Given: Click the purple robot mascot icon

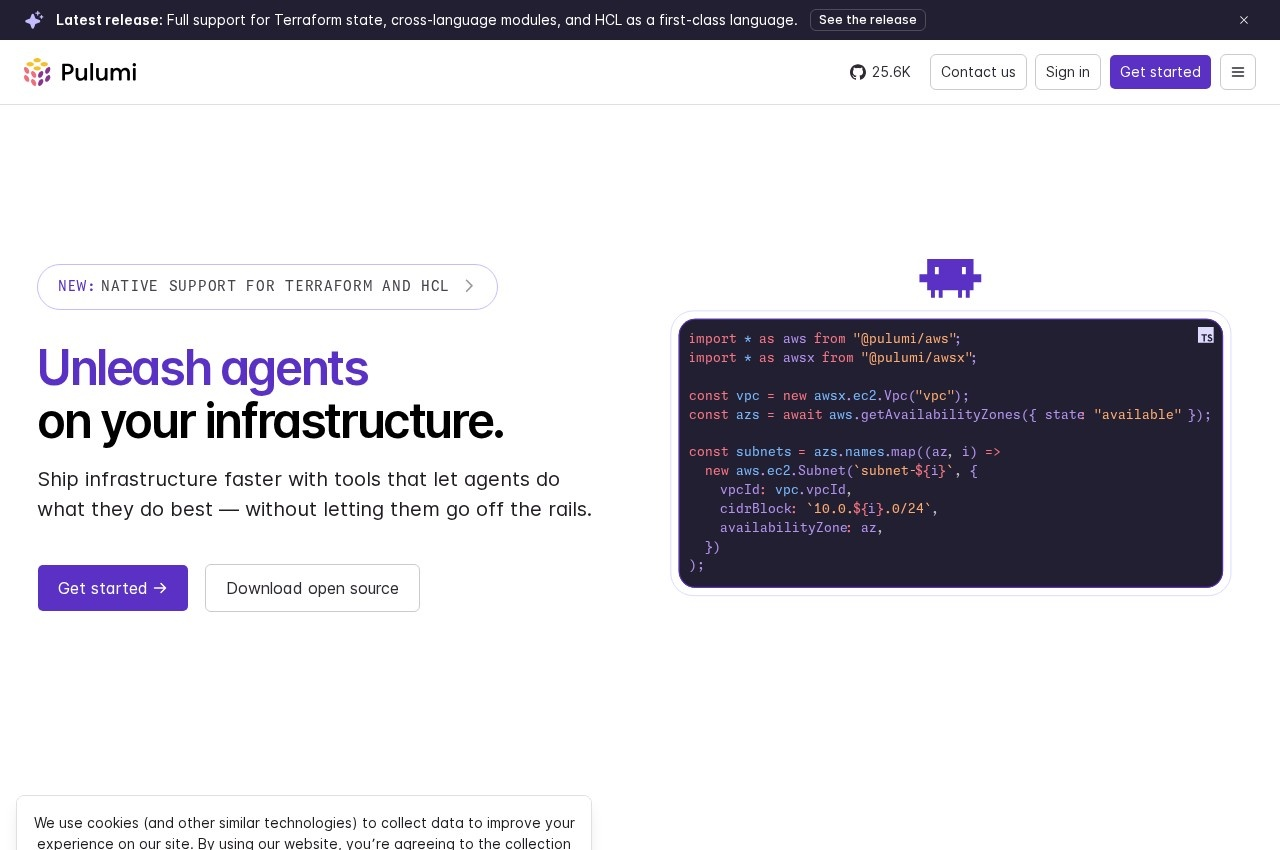Looking at the screenshot, I should coord(950,278).
